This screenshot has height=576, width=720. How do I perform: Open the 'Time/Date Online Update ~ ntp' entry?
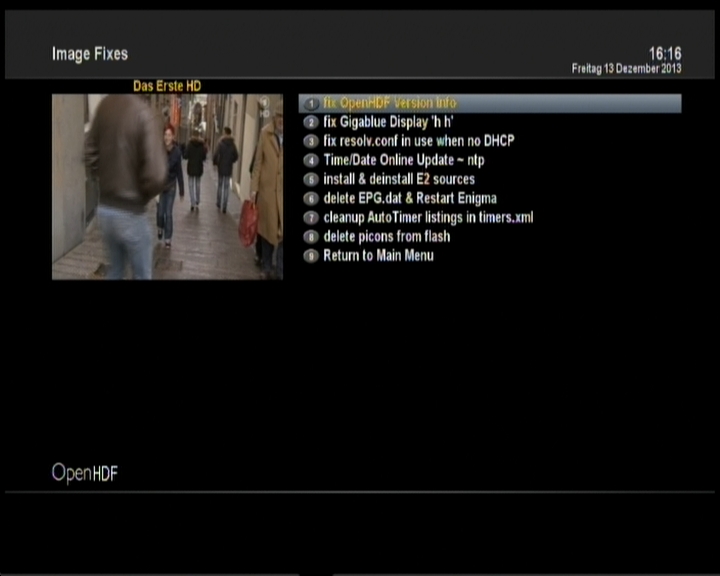click(404, 161)
